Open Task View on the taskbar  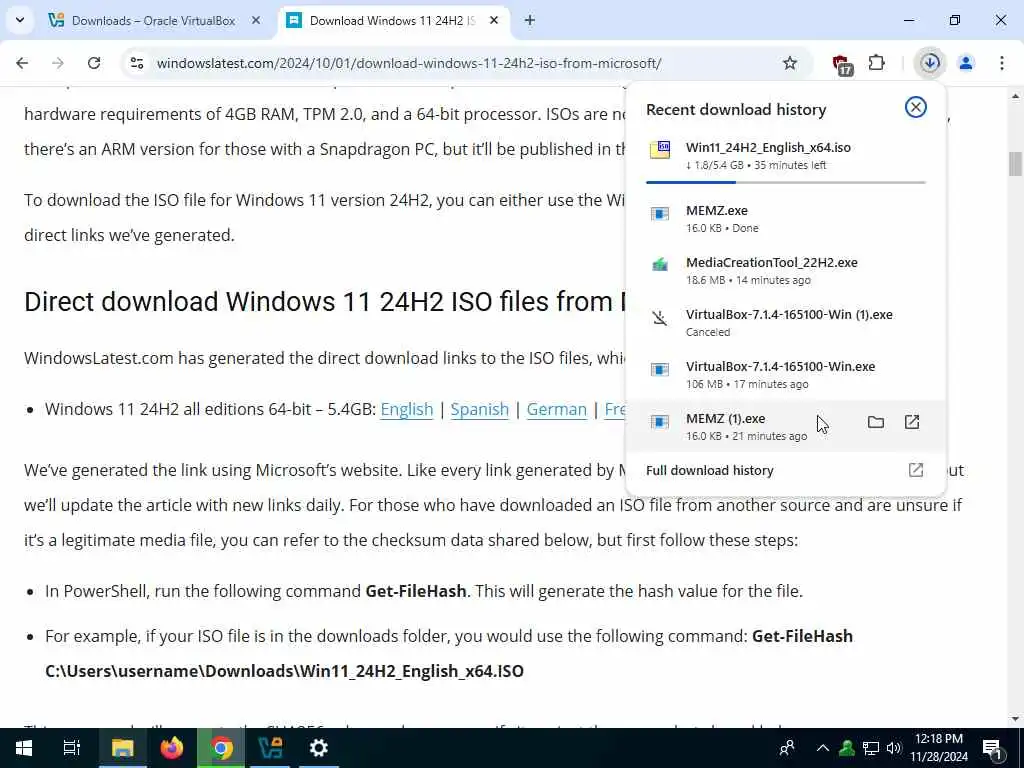point(71,748)
